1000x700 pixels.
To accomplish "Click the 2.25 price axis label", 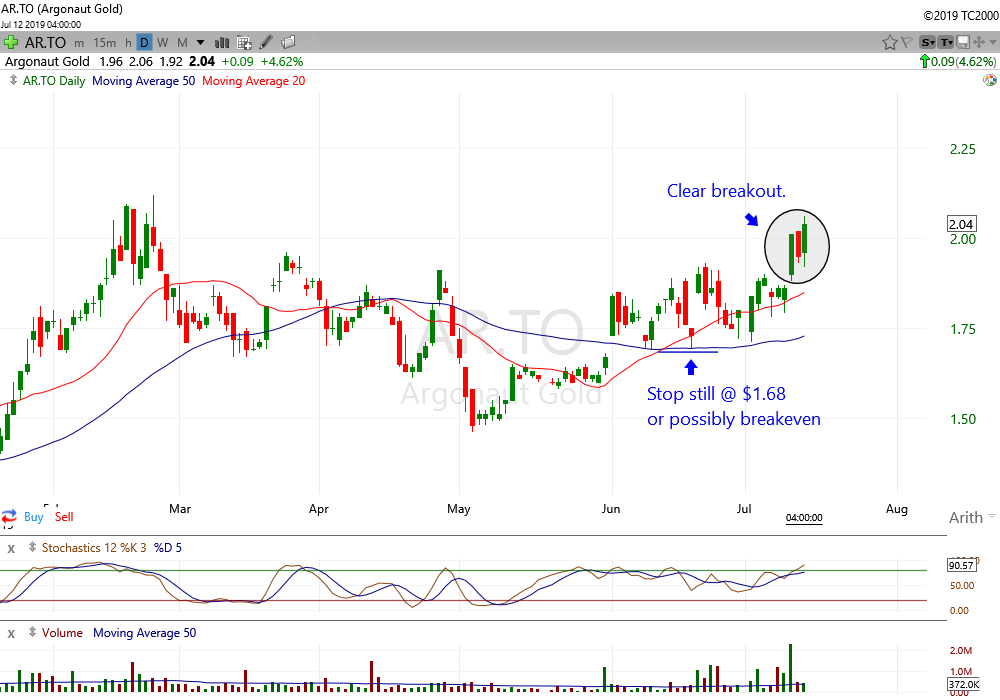I will coord(962,149).
